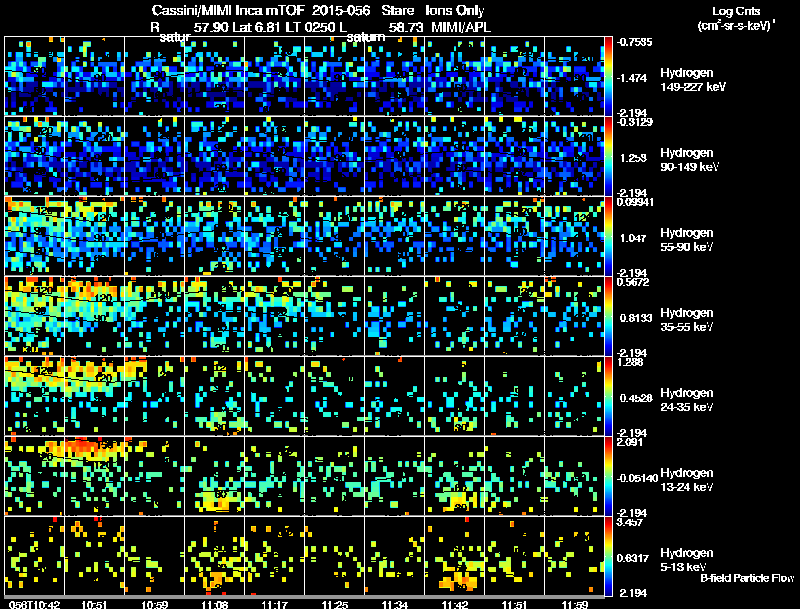Click the '11:34' time axis label
Screen dimensions: 800x609
tap(395, 605)
